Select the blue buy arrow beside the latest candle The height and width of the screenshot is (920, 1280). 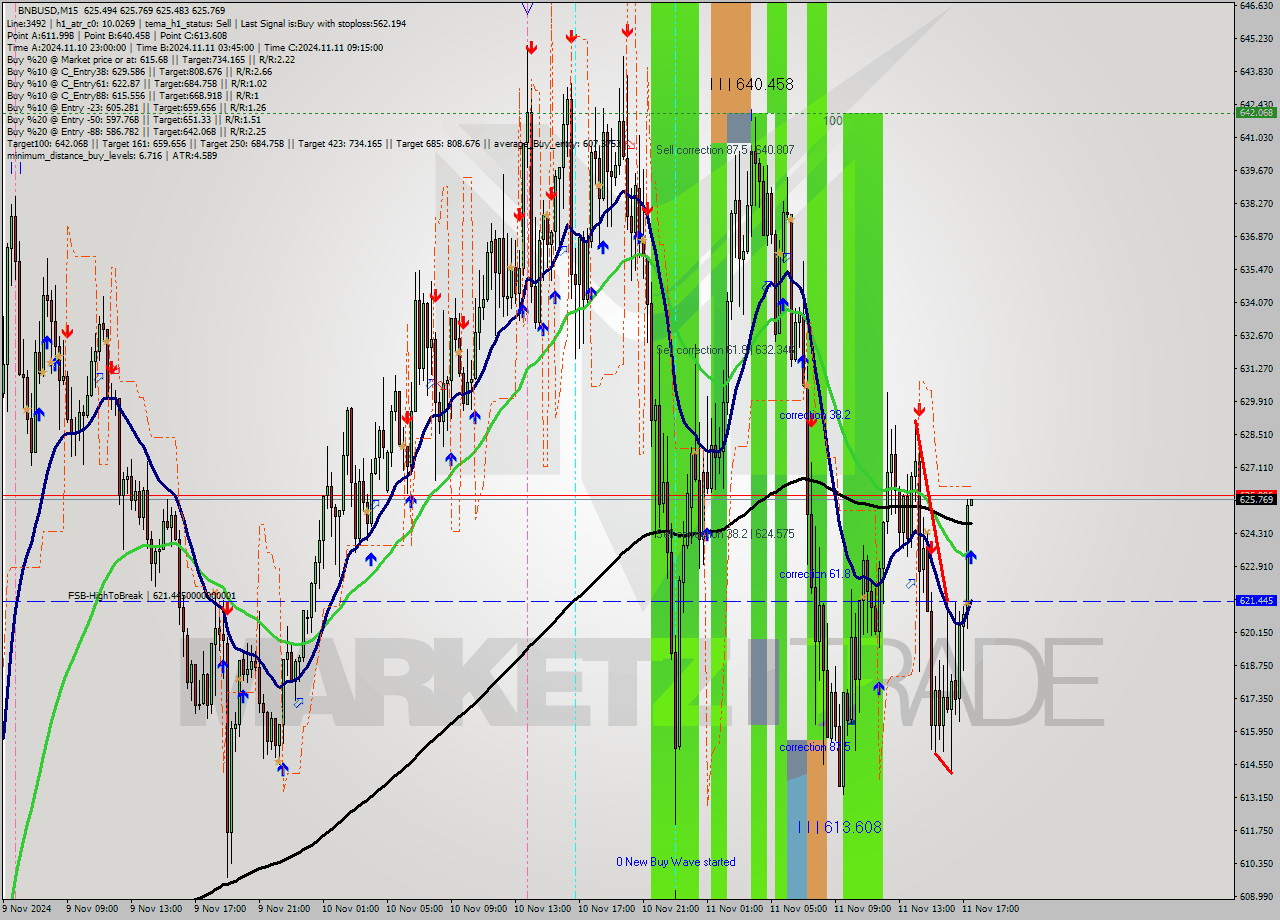pos(971,557)
